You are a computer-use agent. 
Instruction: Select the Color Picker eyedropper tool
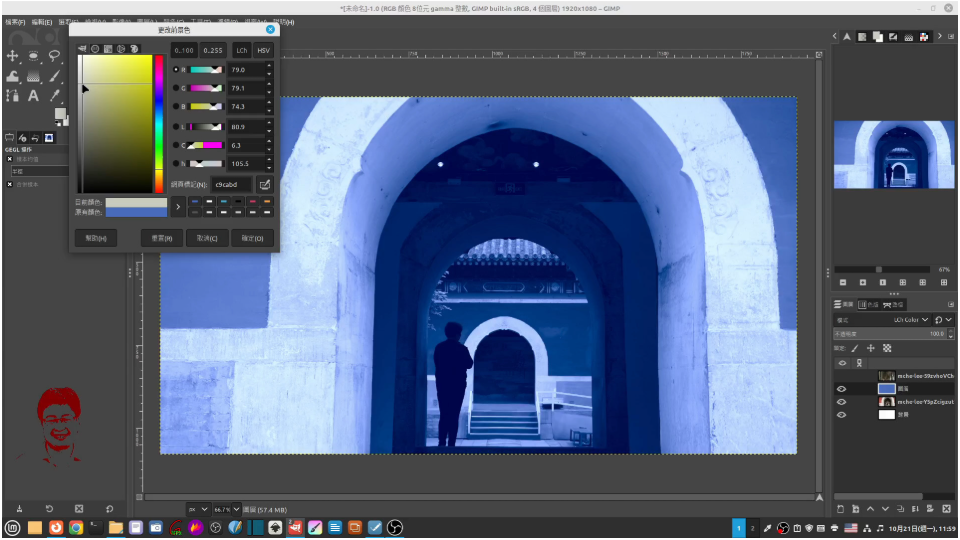pyautogui.click(x=54, y=96)
